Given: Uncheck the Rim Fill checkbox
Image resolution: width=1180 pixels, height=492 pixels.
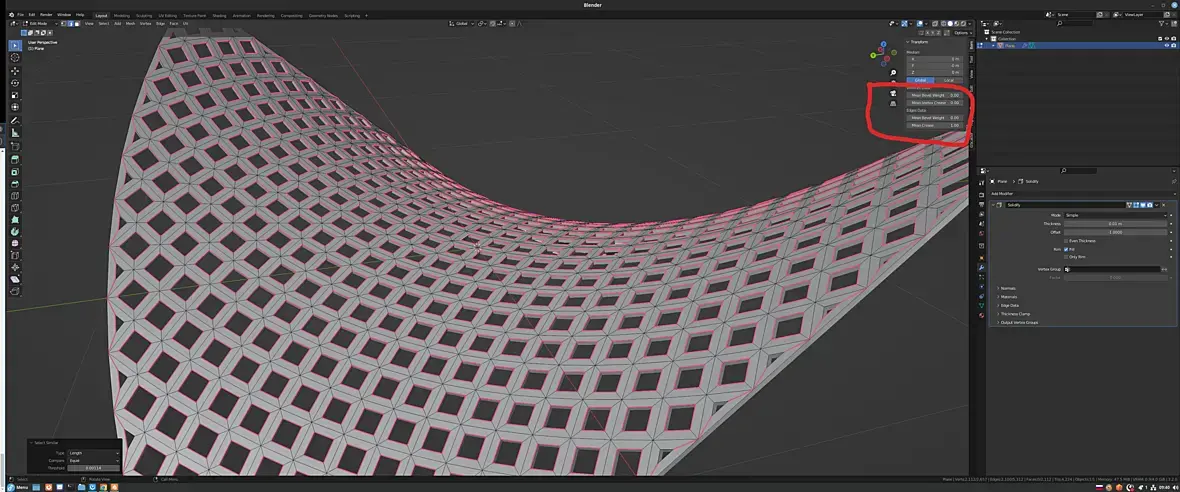Looking at the screenshot, I should (1066, 249).
